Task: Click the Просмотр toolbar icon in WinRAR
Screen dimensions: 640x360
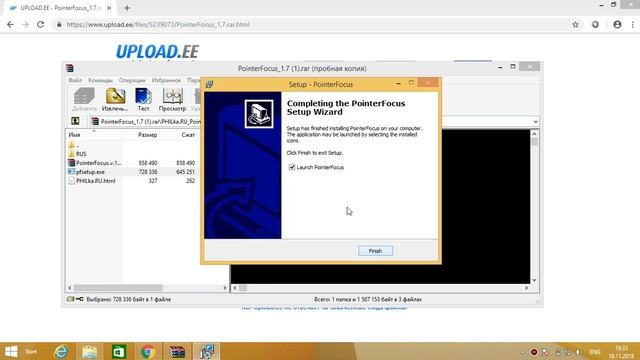Action: point(172,99)
